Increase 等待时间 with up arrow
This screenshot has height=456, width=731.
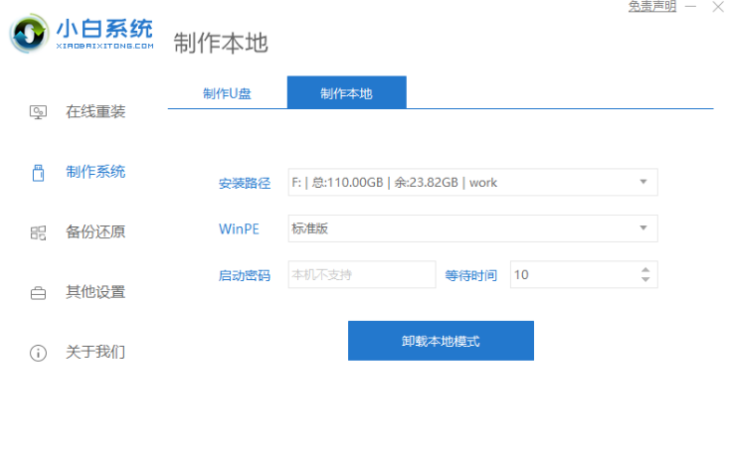tap(645, 270)
